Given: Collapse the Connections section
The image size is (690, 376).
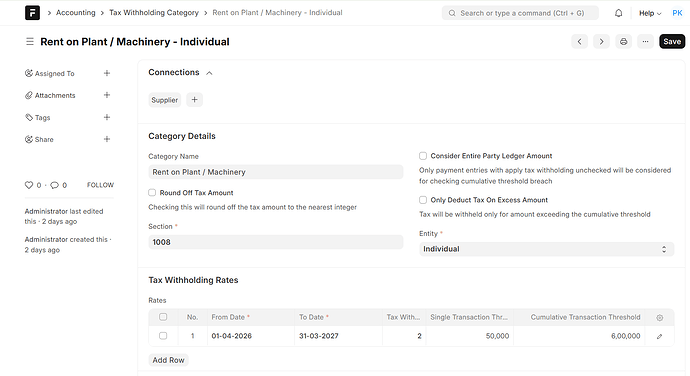Looking at the screenshot, I should tap(209, 73).
